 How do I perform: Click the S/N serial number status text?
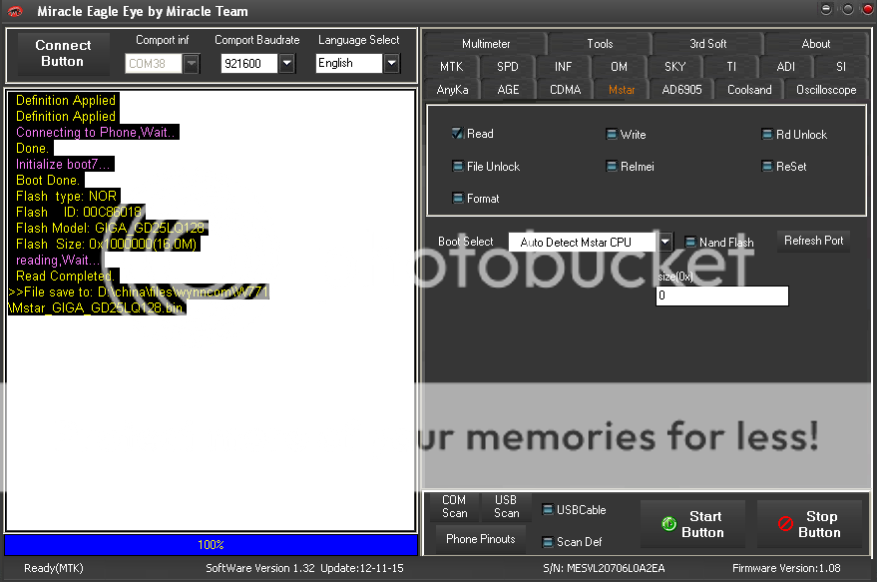click(604, 569)
